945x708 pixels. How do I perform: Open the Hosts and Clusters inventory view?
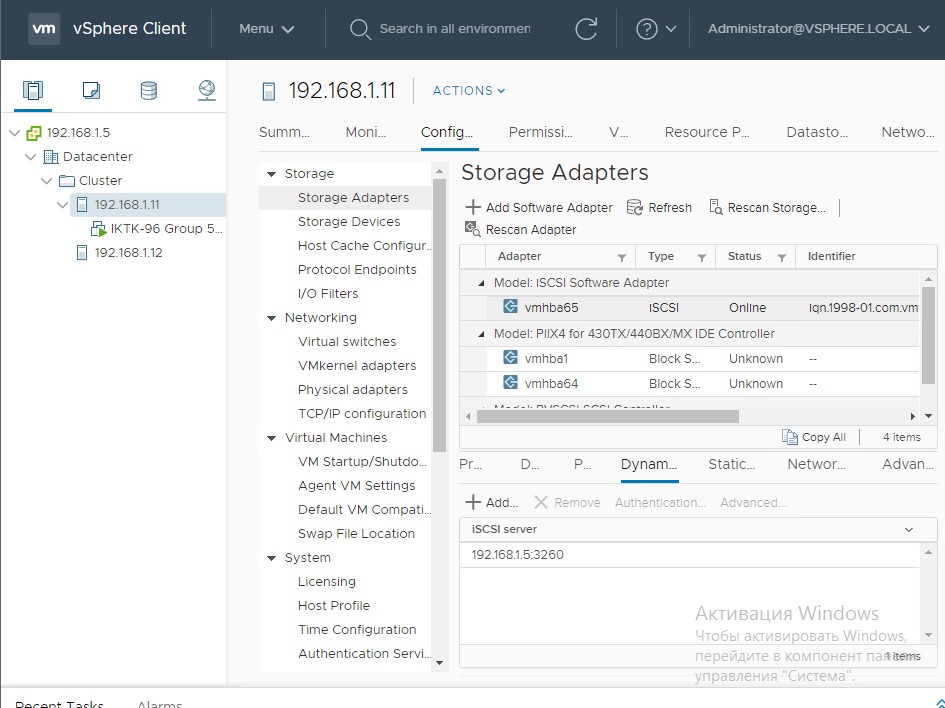(x=33, y=90)
